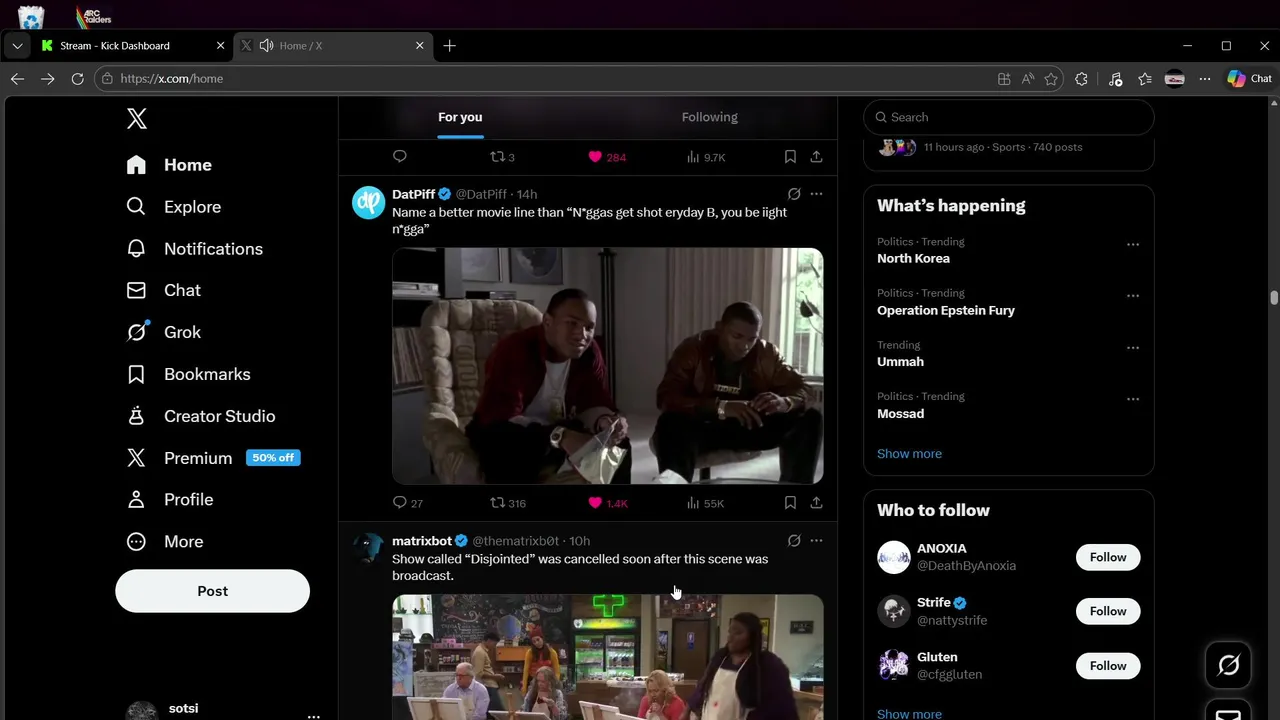Follow Strife
This screenshot has height=720, width=1280.
[1108, 611]
